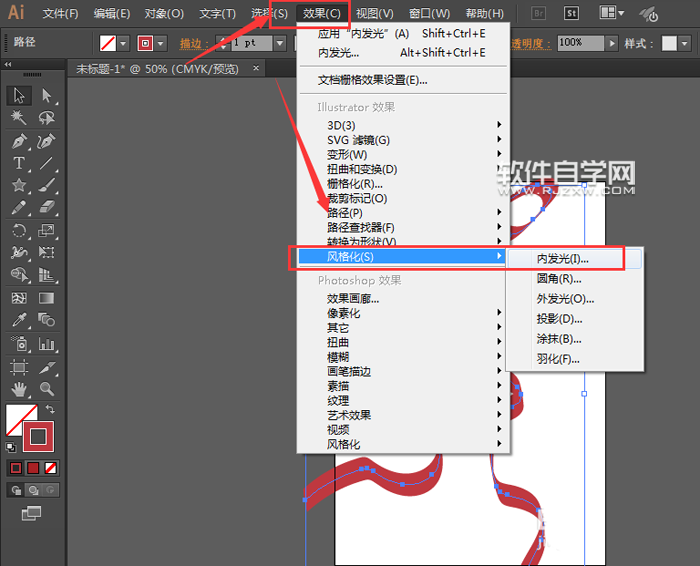The height and width of the screenshot is (566, 700).
Task: Pick the Type tool
Action: coord(18,163)
